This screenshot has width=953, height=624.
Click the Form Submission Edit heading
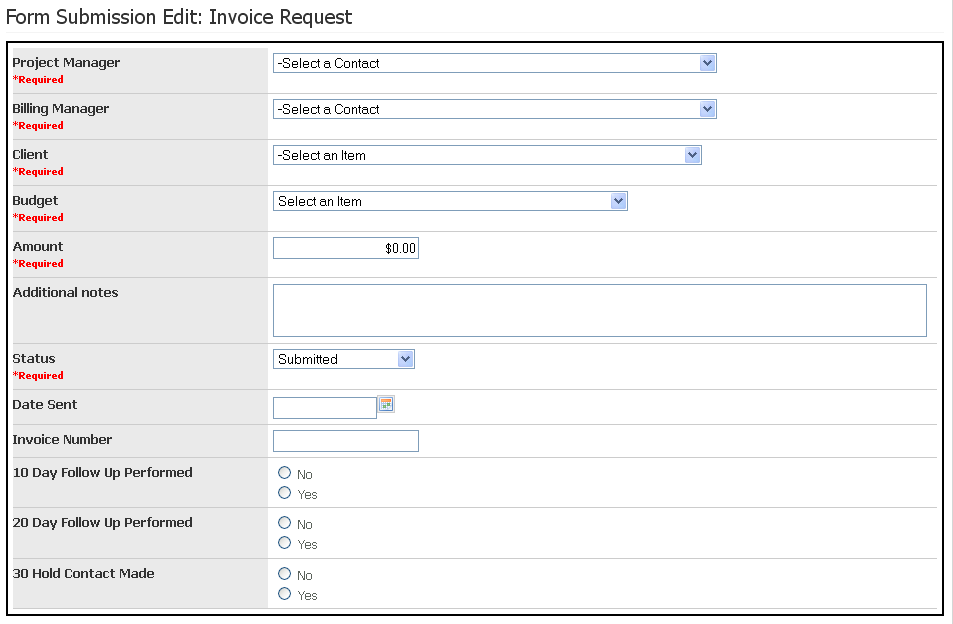pyautogui.click(x=179, y=17)
